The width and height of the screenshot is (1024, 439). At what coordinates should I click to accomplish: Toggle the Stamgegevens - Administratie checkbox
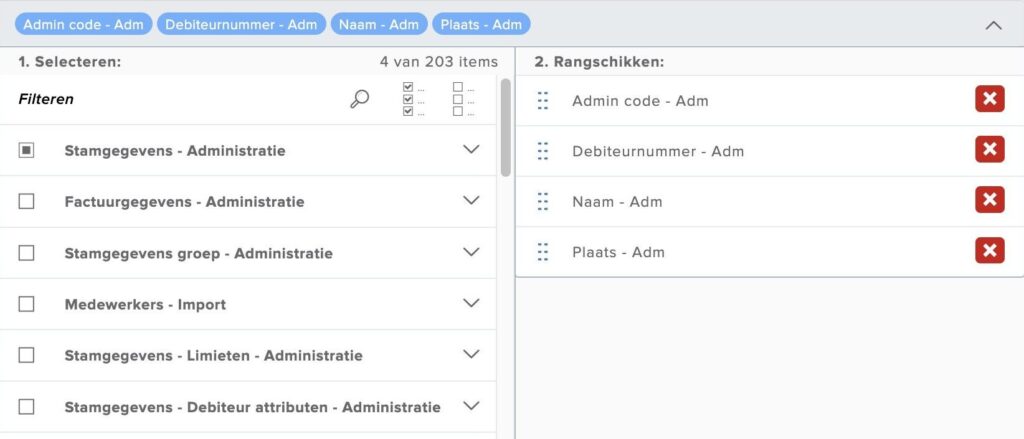point(27,150)
